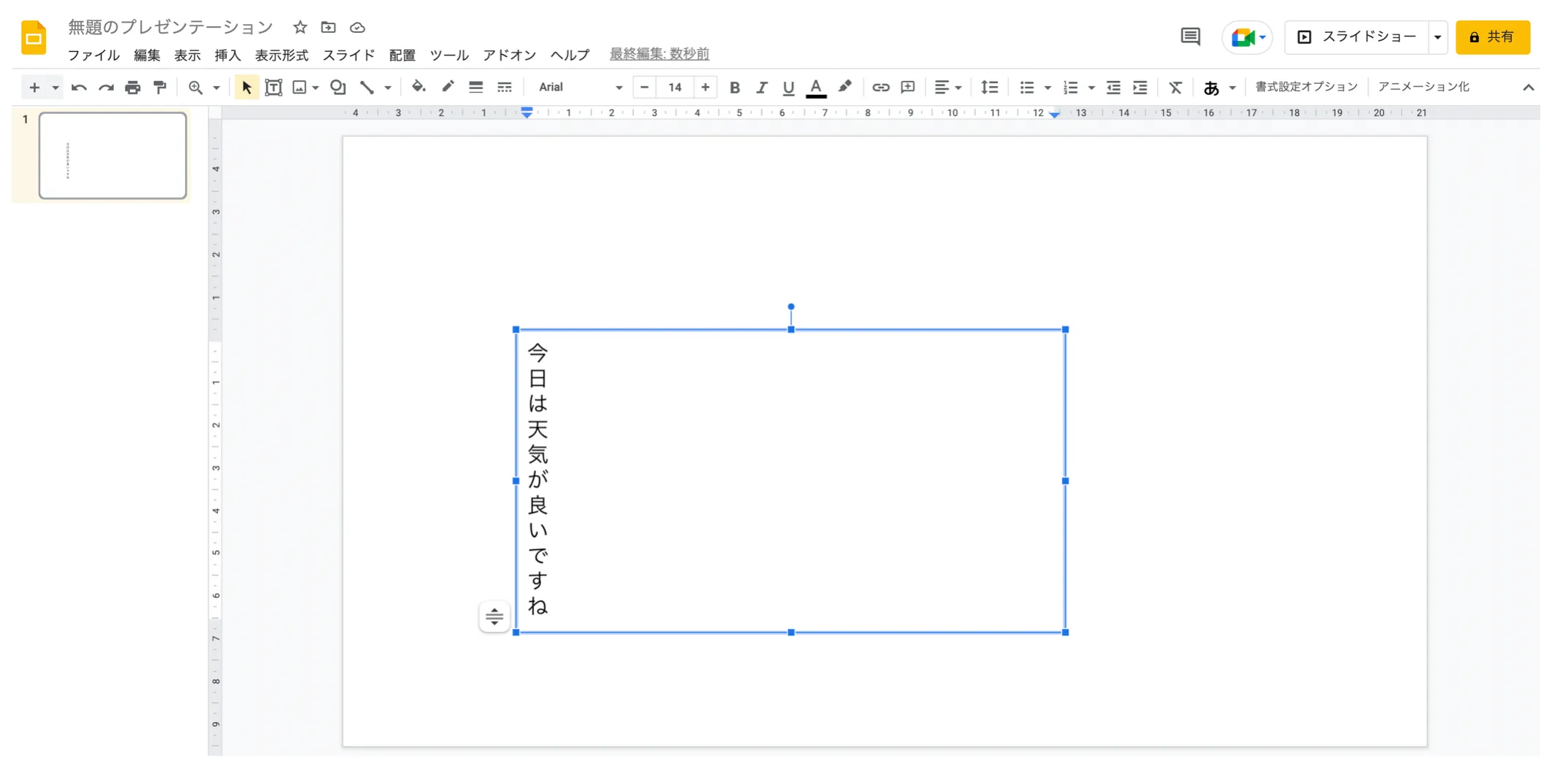The image size is (1568, 769).
Task: Expand numbered list options arrow
Action: pos(1091,88)
